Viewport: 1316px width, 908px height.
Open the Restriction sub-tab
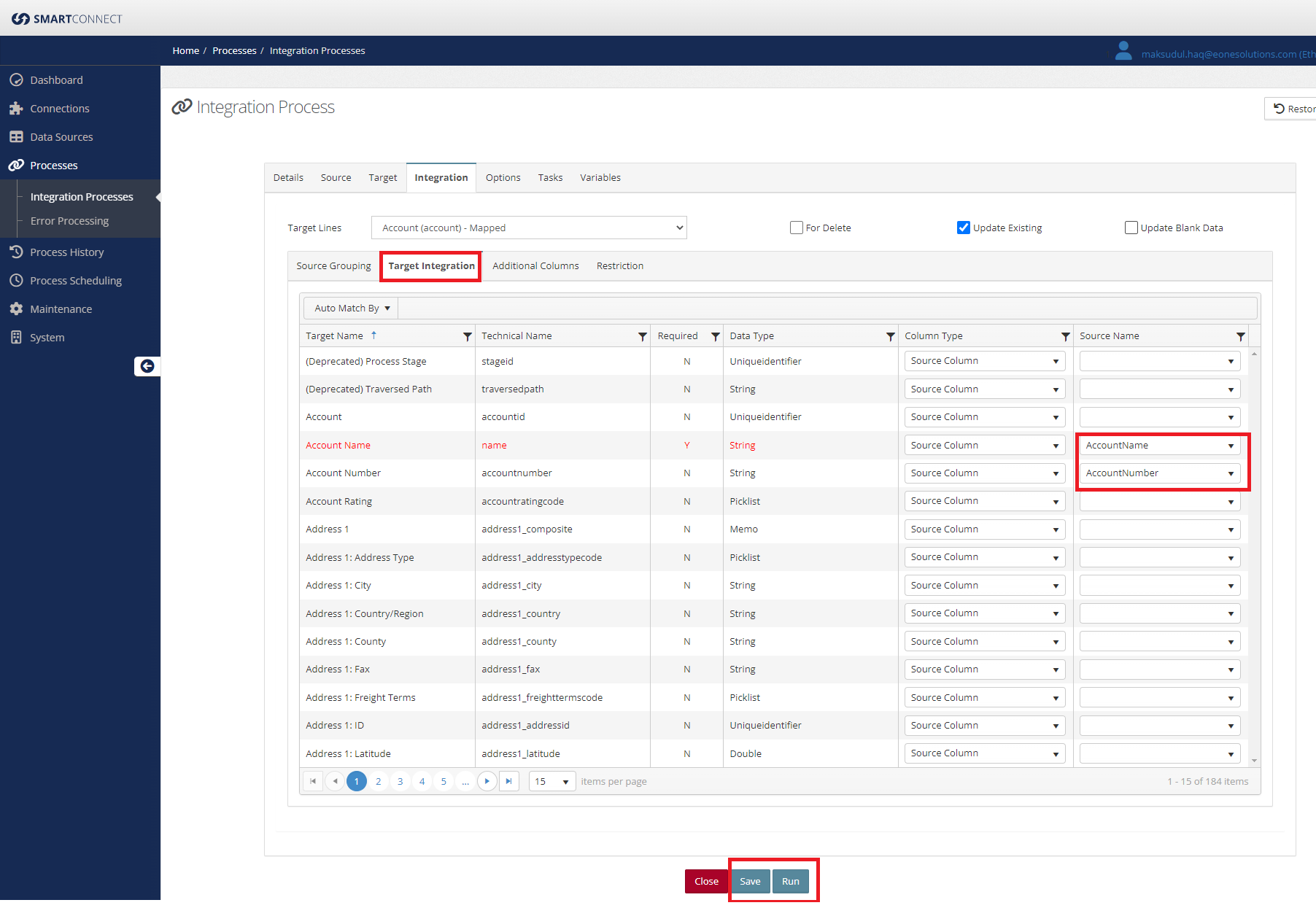(x=620, y=265)
